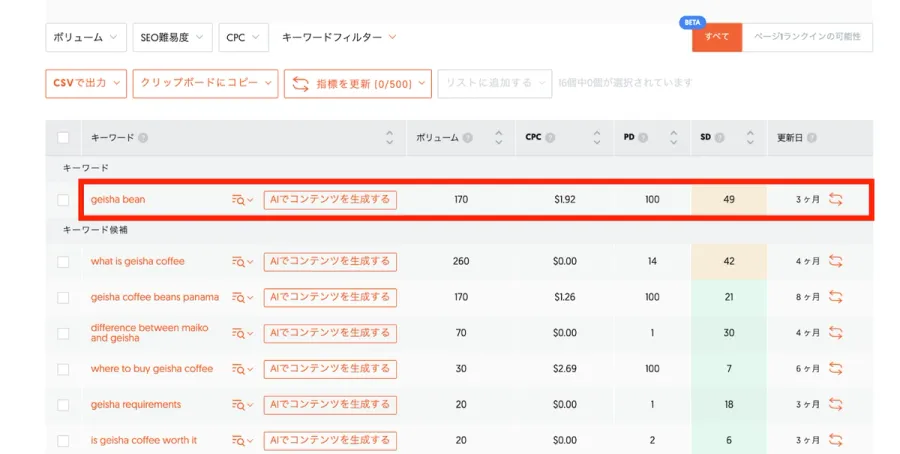
Task: Switch to ページ1ランクインの可能性 tab
Action: pyautogui.click(x=808, y=37)
